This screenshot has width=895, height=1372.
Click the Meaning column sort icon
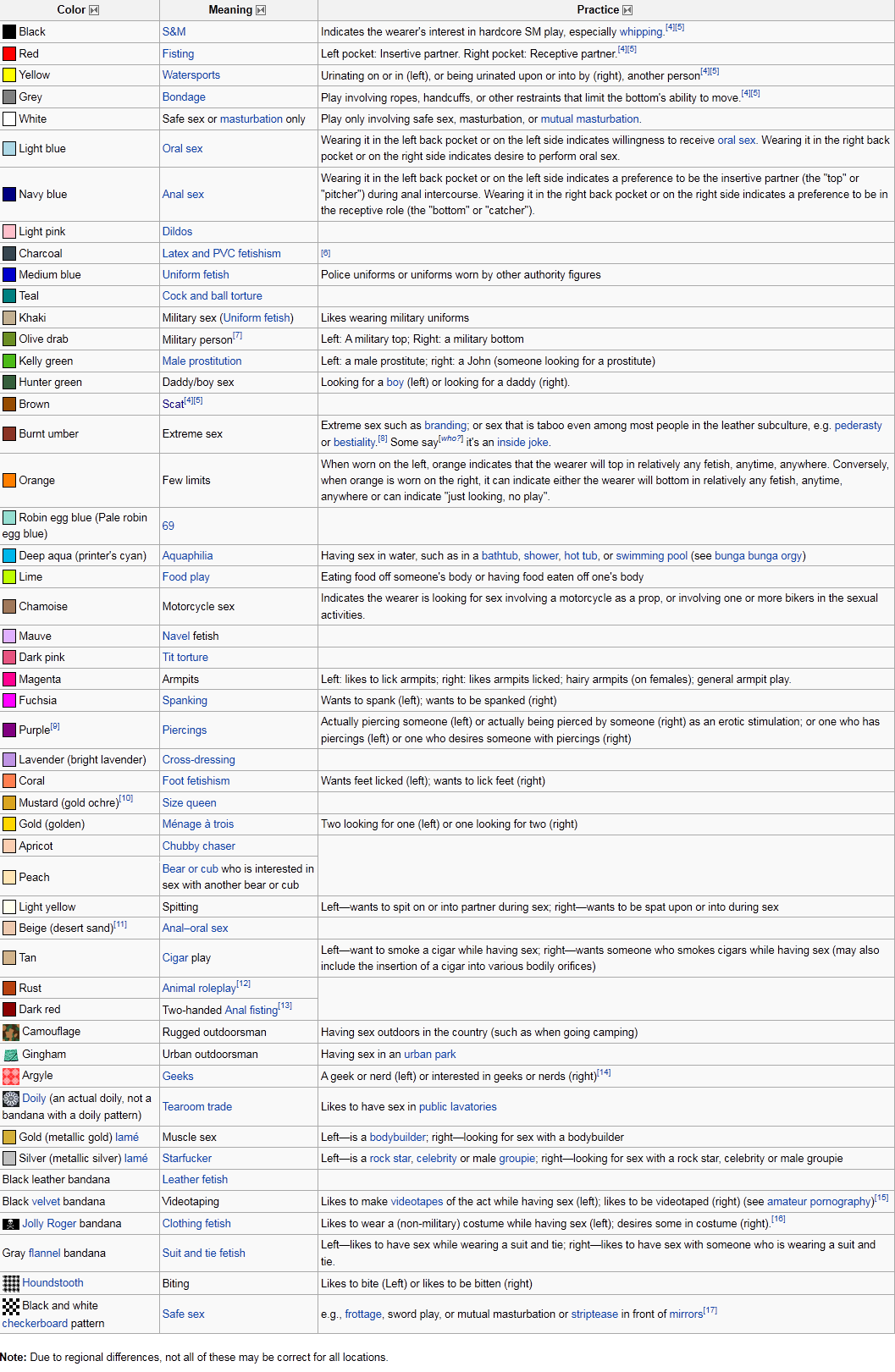261,10
